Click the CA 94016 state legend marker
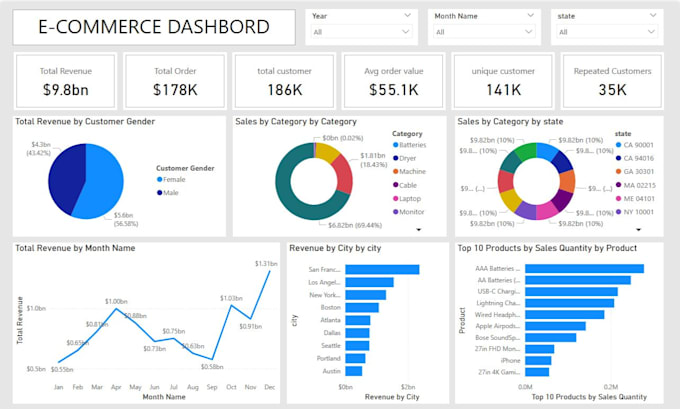 [x=618, y=158]
